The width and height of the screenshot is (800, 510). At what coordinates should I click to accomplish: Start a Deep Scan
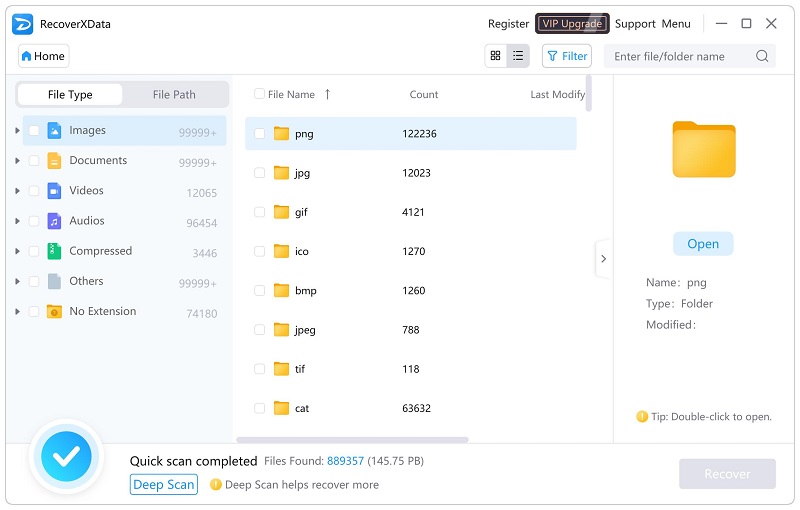[x=164, y=485]
